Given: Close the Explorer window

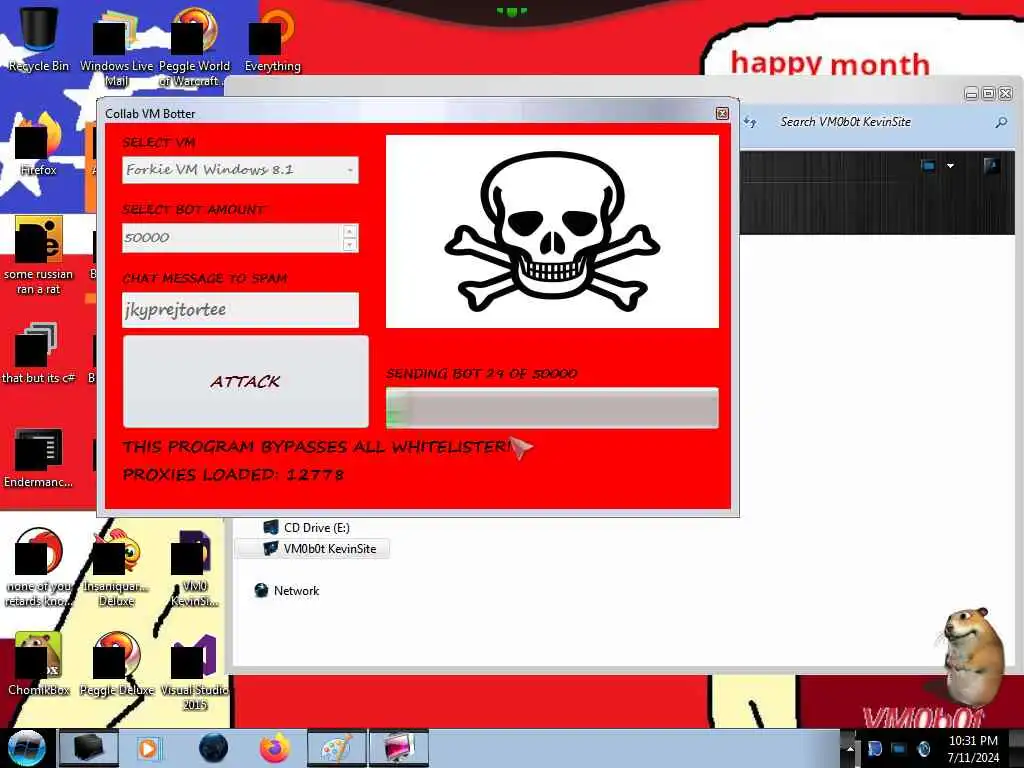Looking at the screenshot, I should (1006, 94).
